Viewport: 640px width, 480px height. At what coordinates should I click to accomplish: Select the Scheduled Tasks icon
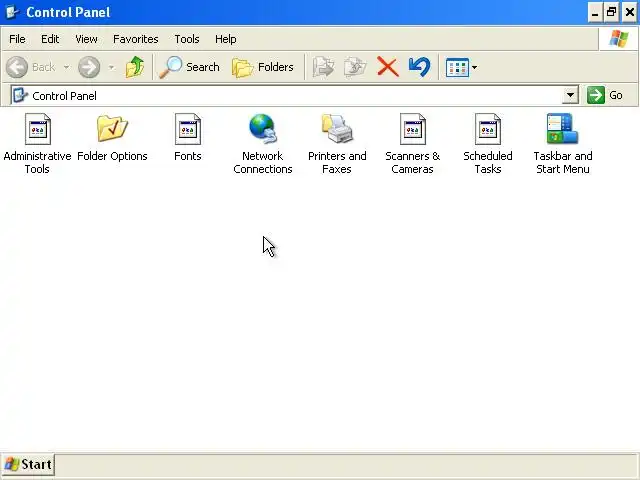[488, 129]
